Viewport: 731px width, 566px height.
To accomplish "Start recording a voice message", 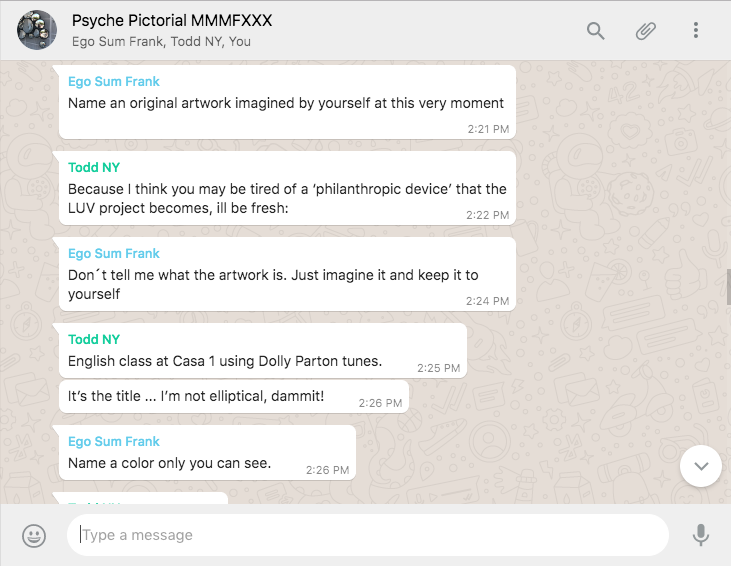I will coord(701,536).
